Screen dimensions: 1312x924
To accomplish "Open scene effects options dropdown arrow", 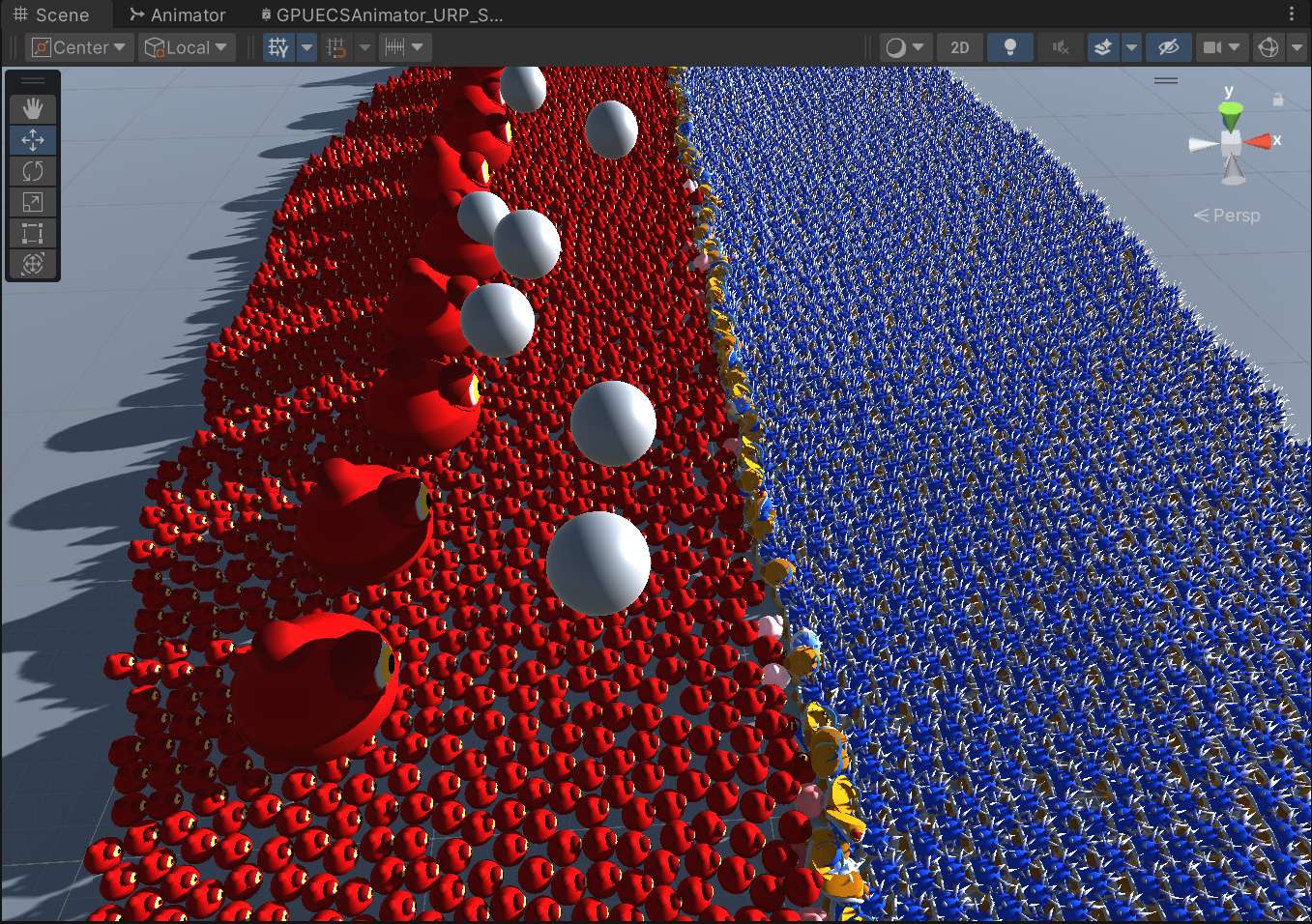I will [1131, 47].
